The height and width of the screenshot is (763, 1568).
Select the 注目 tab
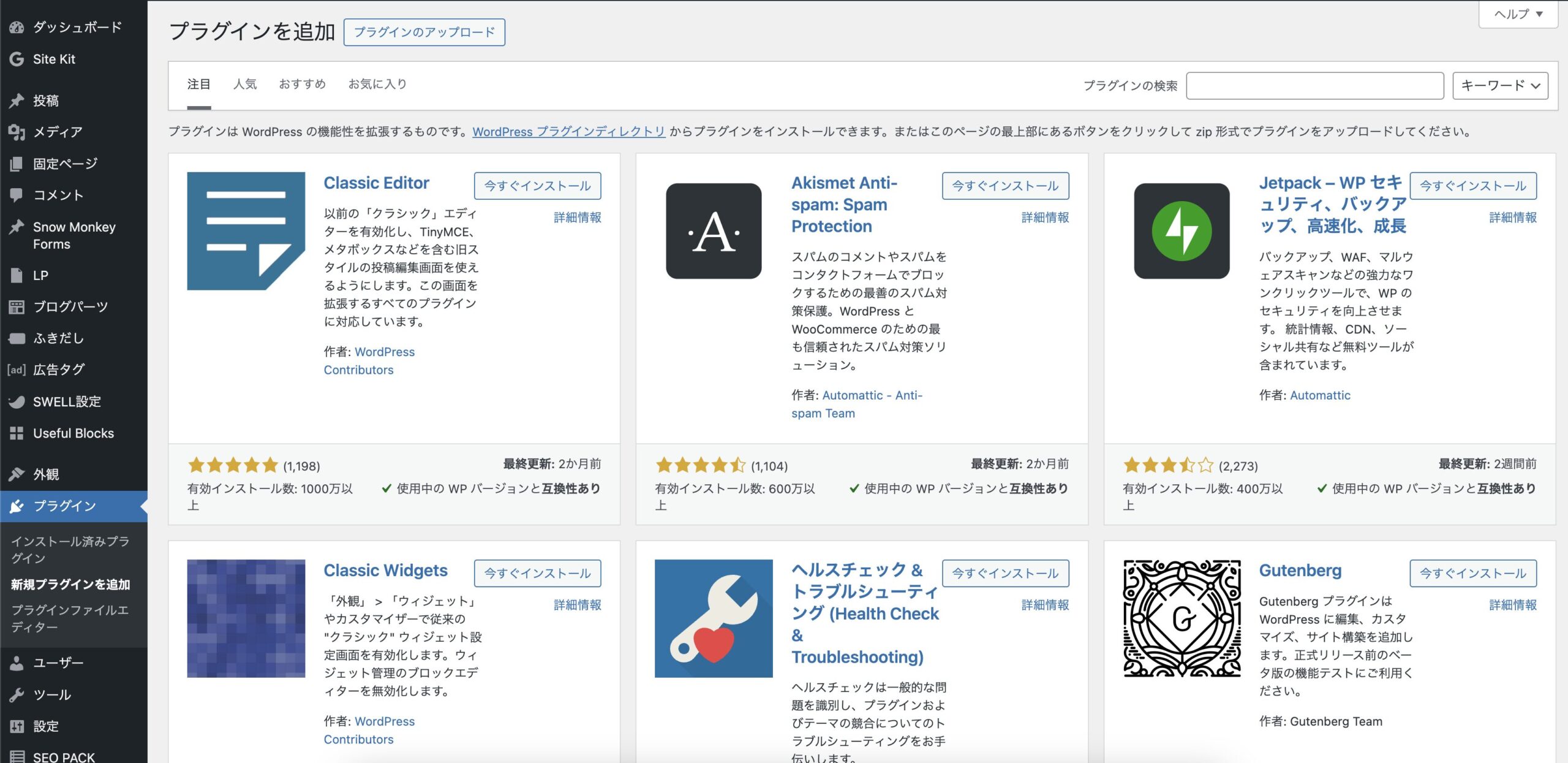(x=199, y=85)
